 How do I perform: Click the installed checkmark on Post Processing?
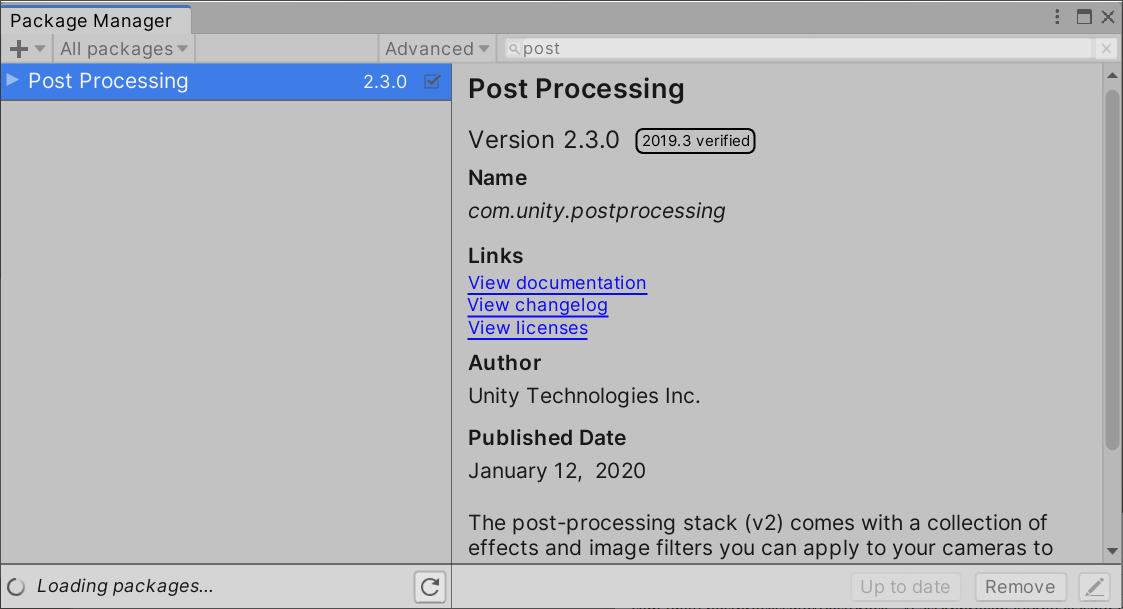click(x=432, y=82)
